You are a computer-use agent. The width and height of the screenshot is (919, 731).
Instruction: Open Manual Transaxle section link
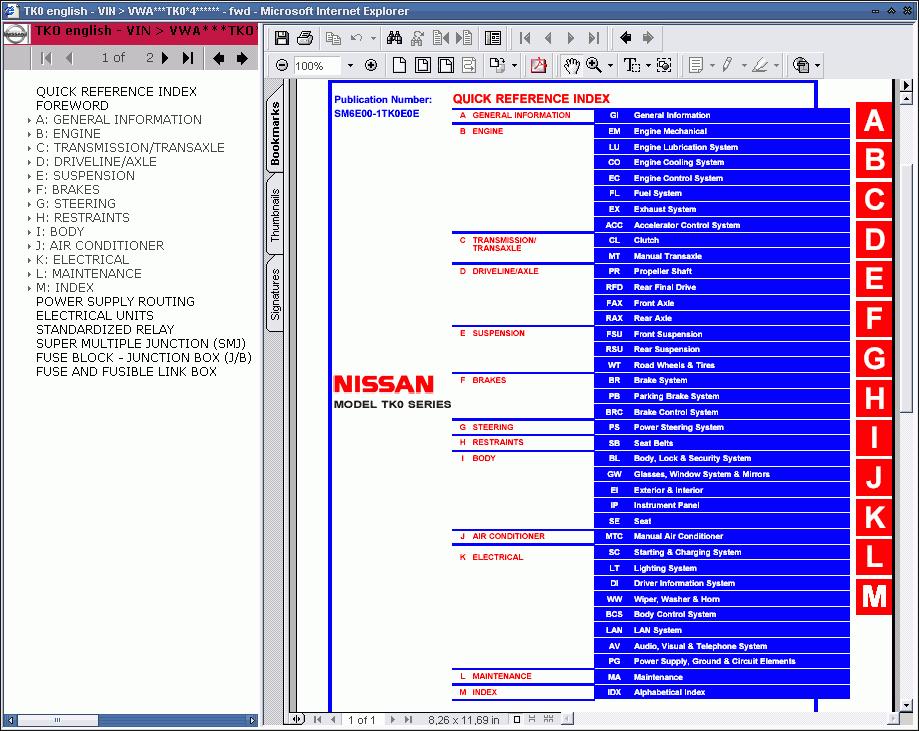pyautogui.click(x=721, y=256)
